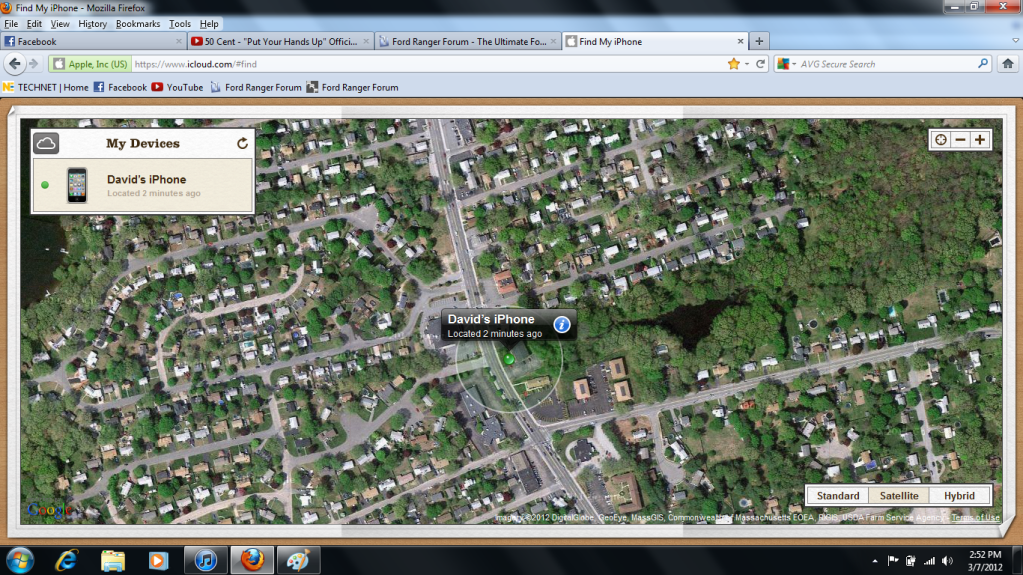Click the green location dot on map
1023x575 pixels.
point(509,359)
